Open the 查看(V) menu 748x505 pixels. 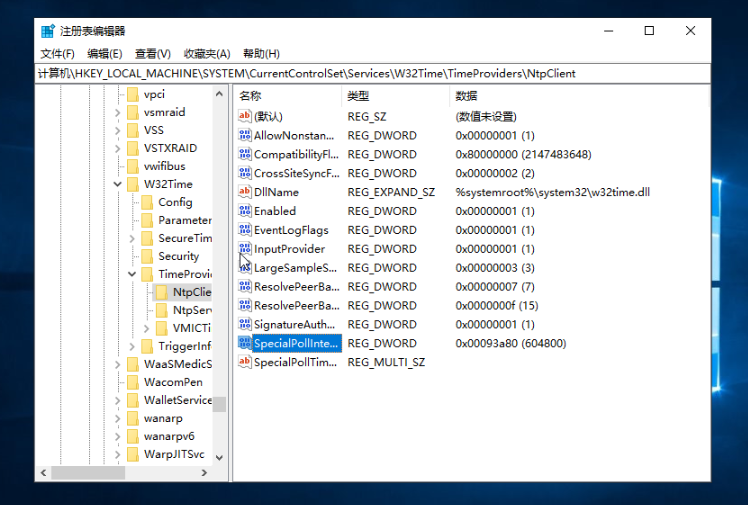153,53
